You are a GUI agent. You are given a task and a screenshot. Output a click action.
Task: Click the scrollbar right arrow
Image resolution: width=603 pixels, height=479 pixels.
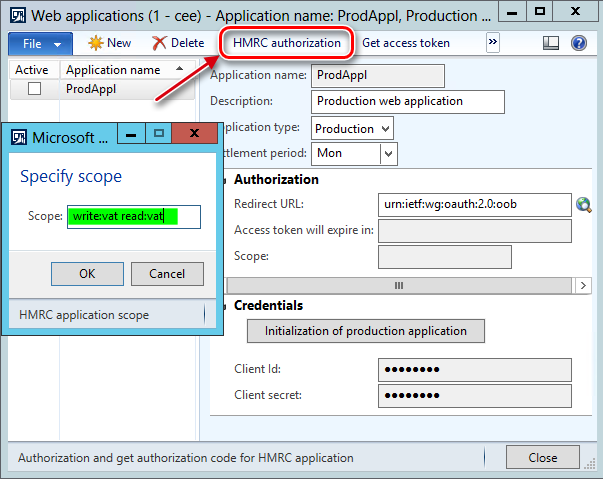(583, 286)
